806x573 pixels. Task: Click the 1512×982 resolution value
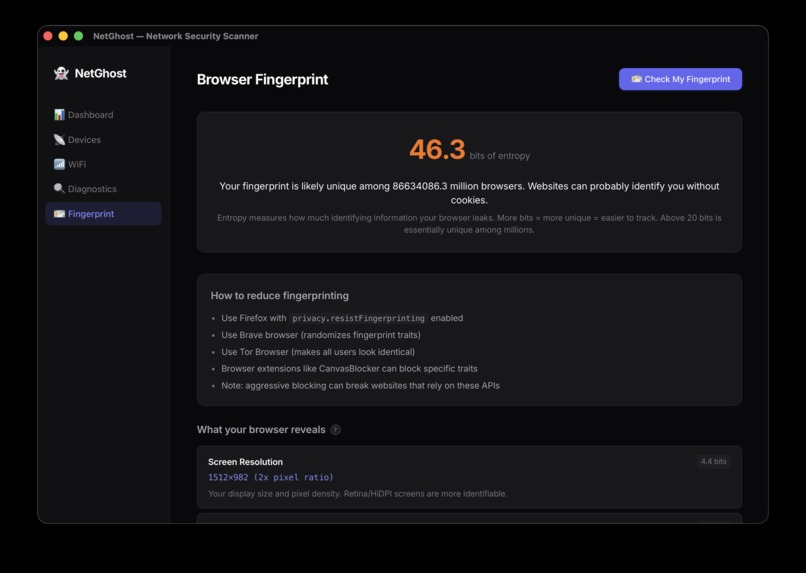click(270, 477)
